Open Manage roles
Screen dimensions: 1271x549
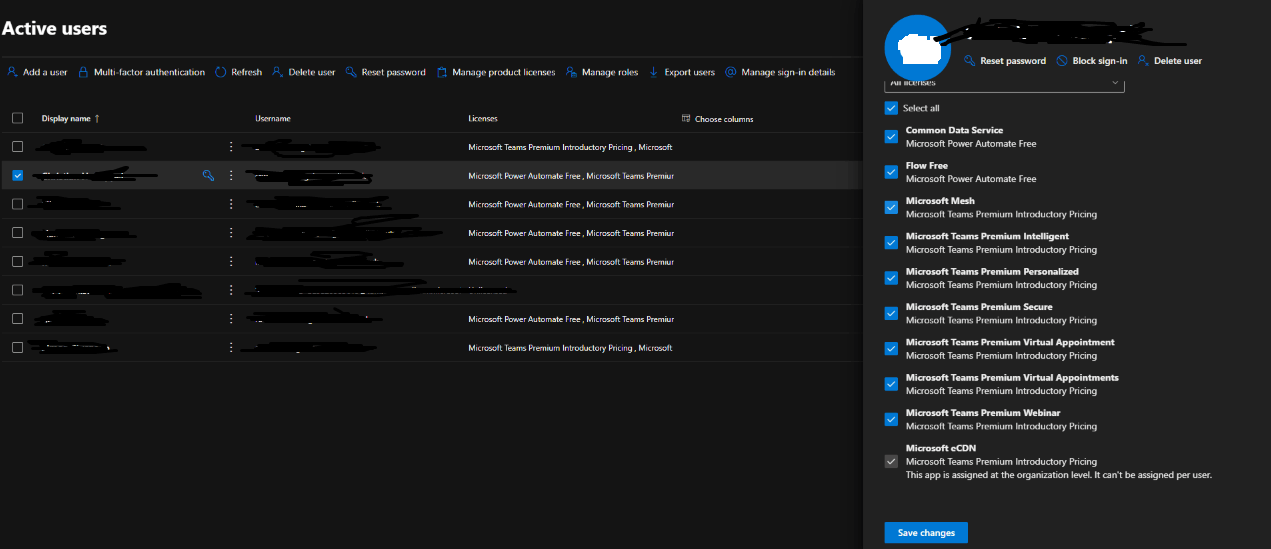602,72
